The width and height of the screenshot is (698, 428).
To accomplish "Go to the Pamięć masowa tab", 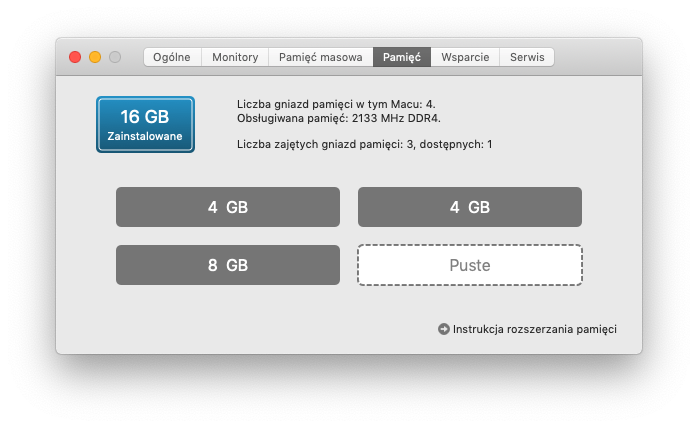I will pyautogui.click(x=320, y=57).
